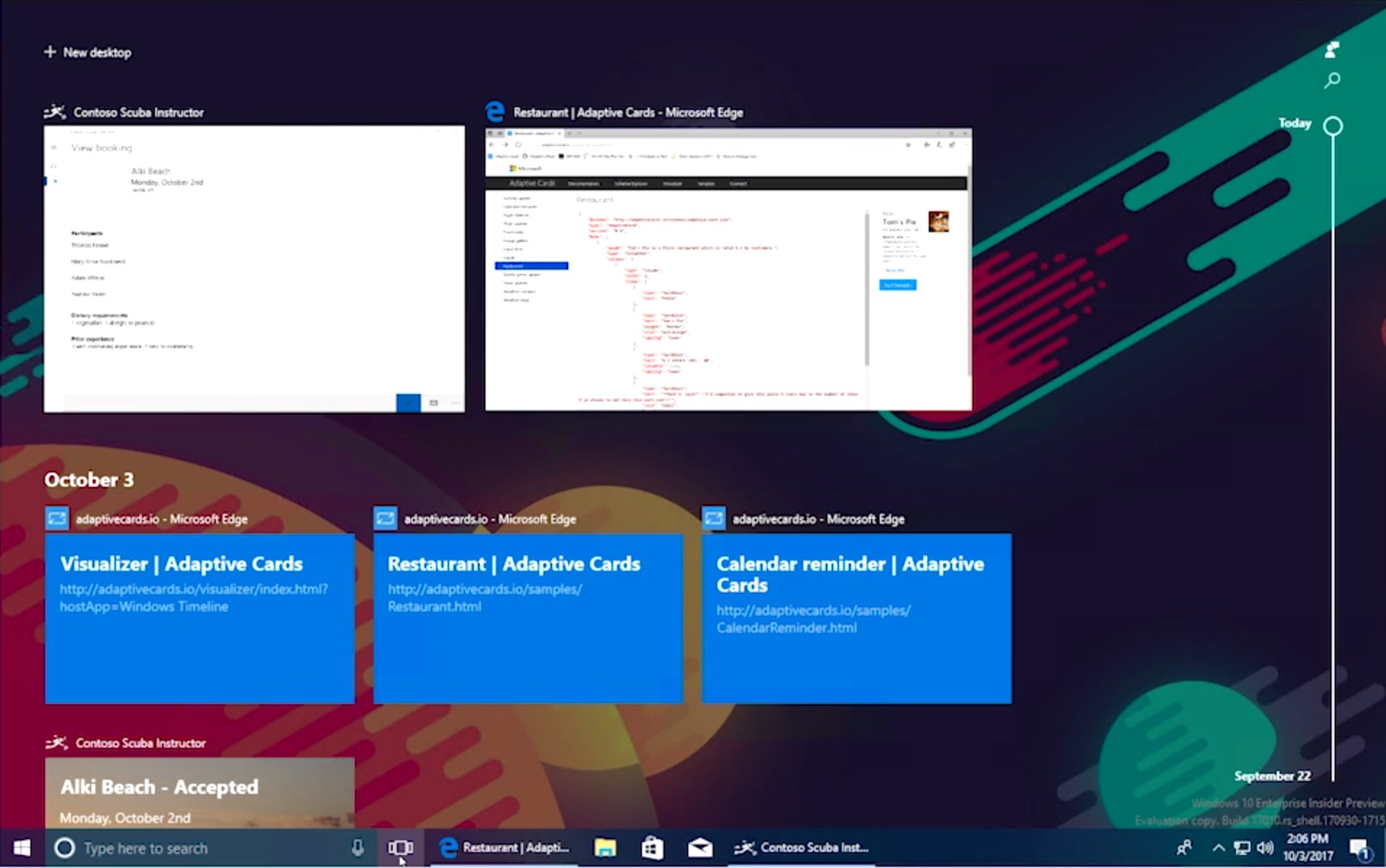
Task: Open the Contoso Scuba Instructor window thumbnail
Action: (254, 269)
